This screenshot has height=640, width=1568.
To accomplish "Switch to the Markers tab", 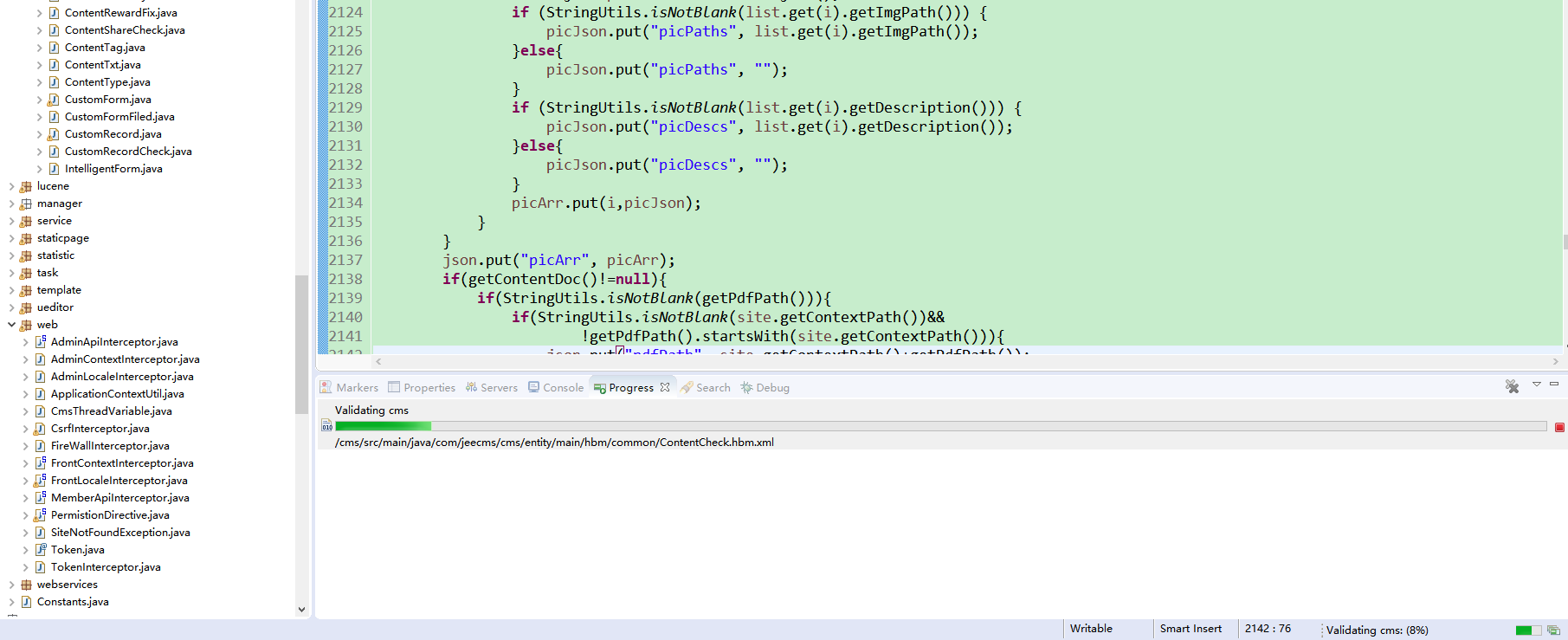I will pos(349,388).
